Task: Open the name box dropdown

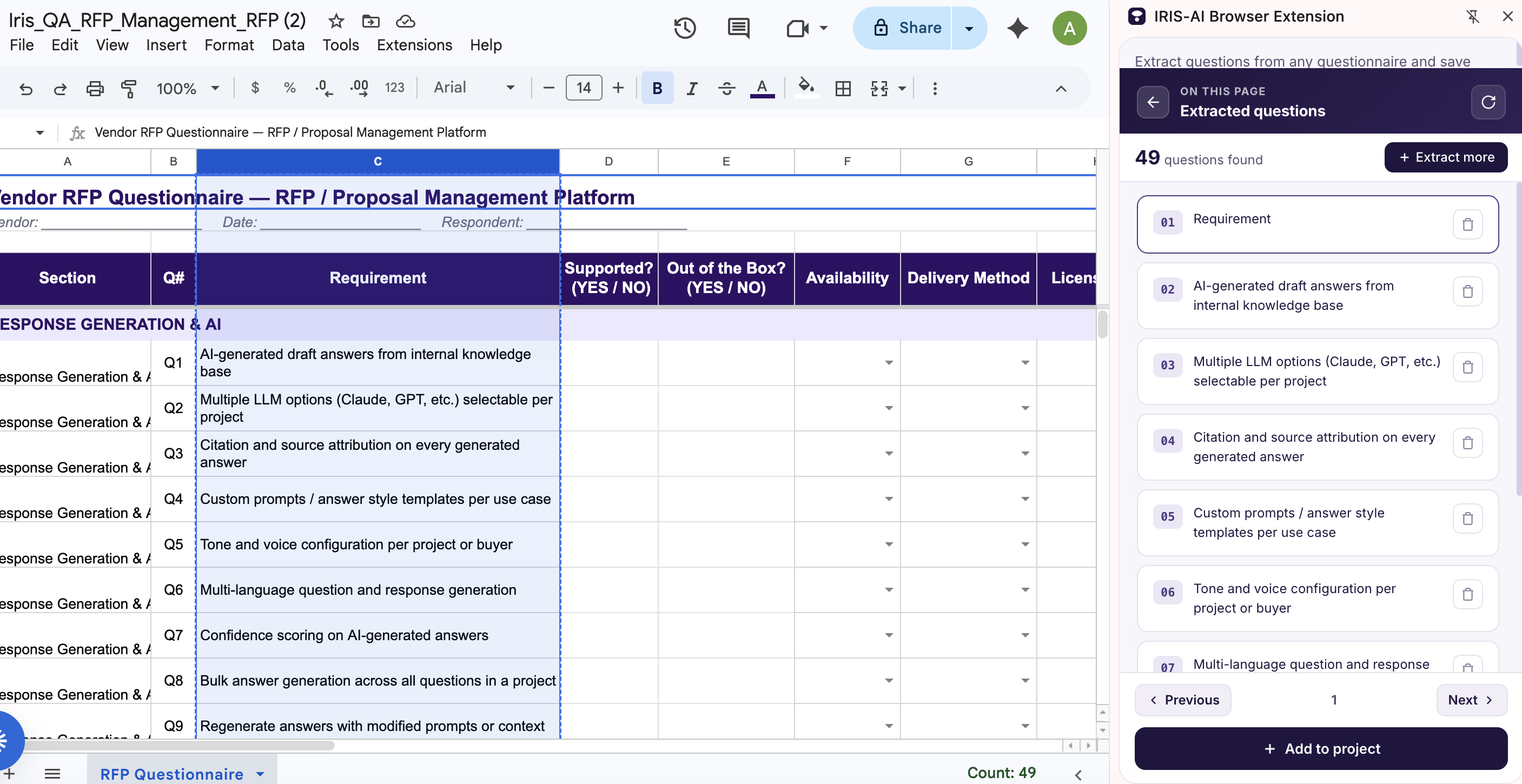Action: click(x=39, y=132)
